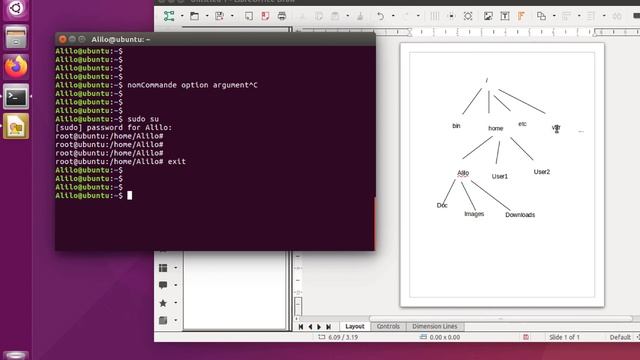Jump to first sheet tab arrow

[301, 327]
